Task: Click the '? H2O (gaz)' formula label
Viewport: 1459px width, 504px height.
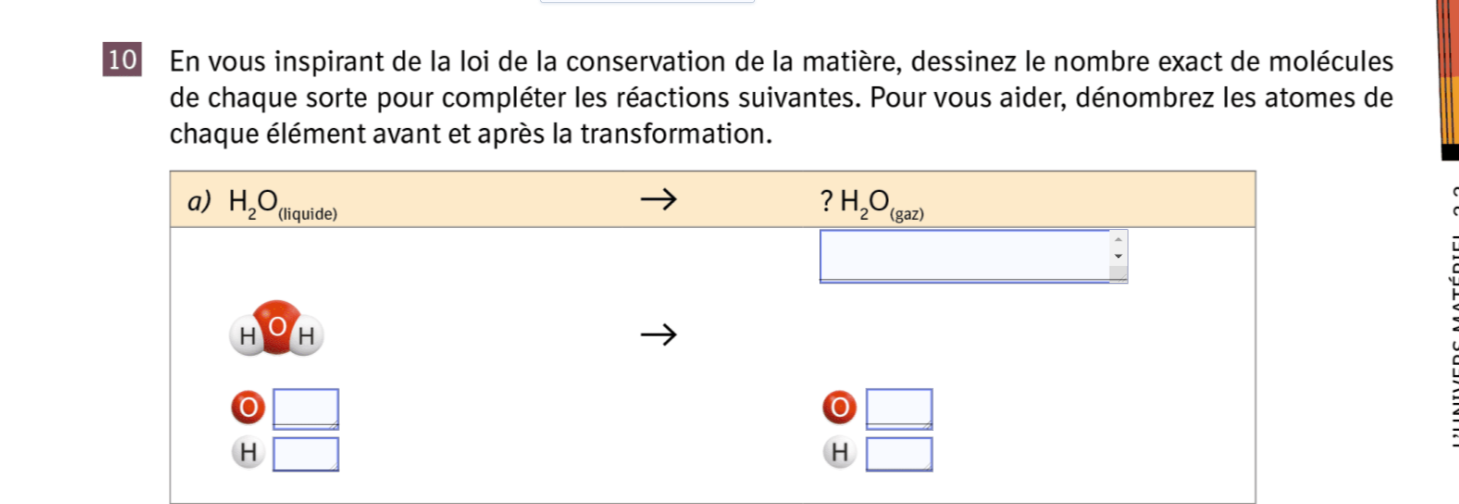Action: tap(870, 205)
